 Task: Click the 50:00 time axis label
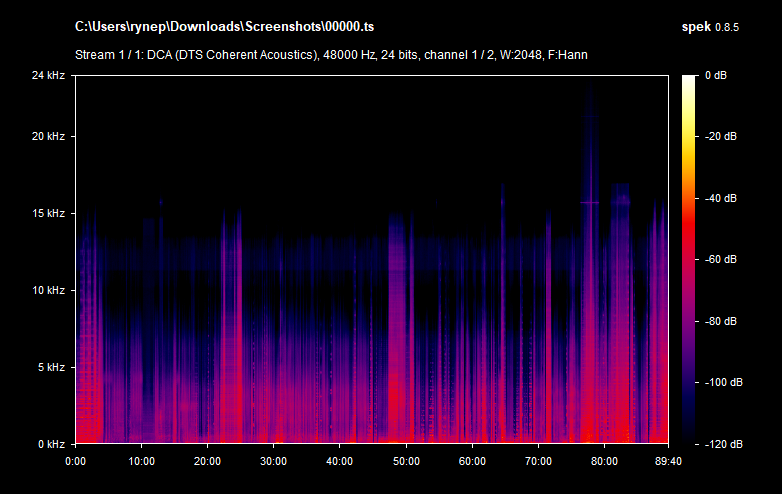406,461
